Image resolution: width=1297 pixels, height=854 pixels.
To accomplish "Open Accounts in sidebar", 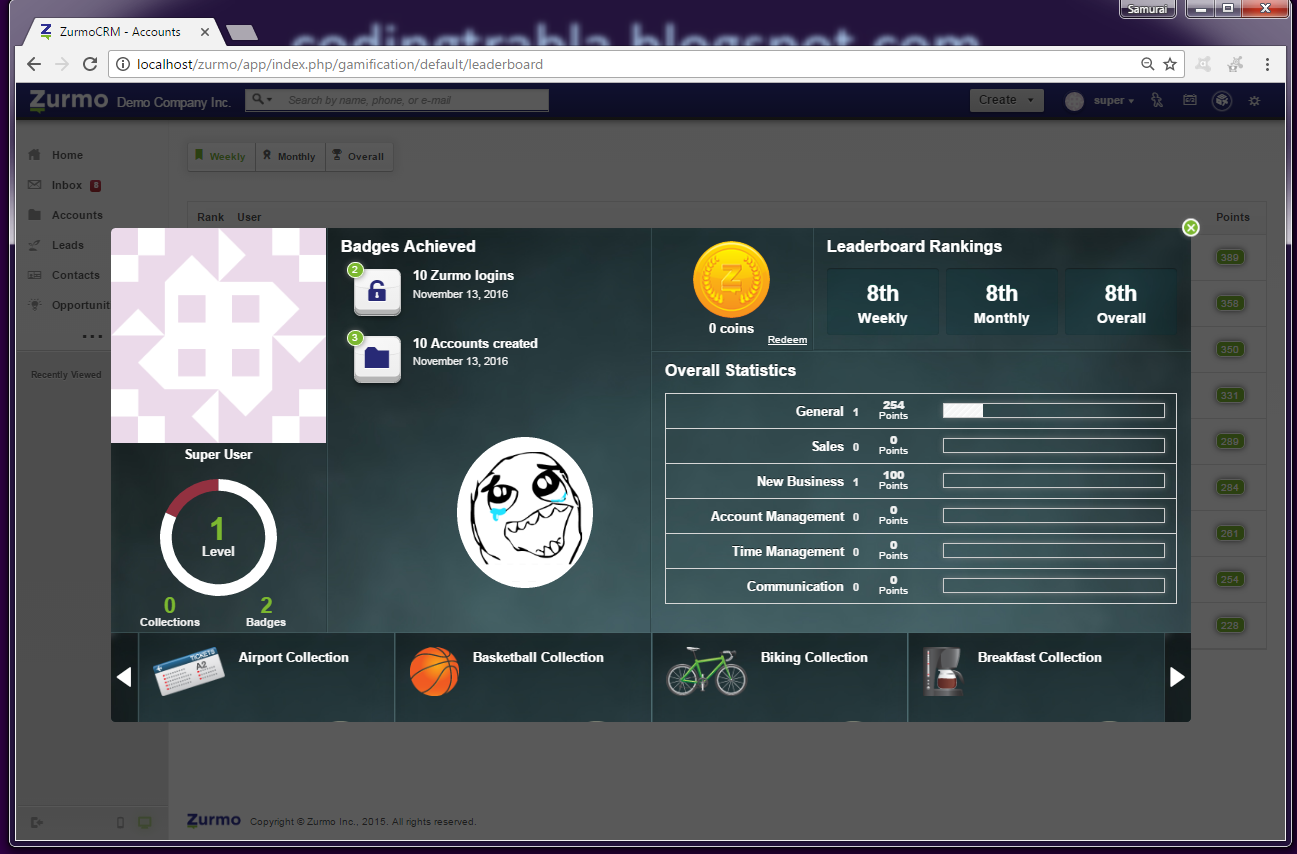I will coord(77,215).
